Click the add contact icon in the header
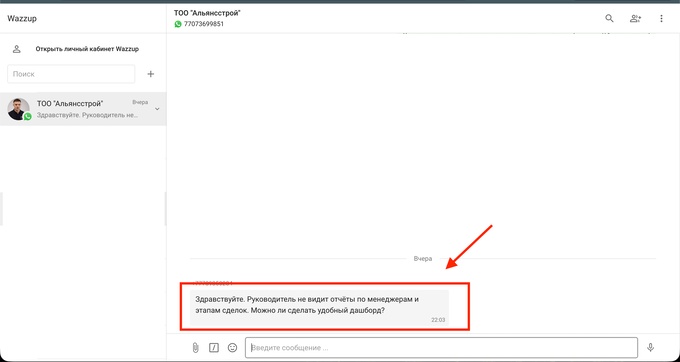 coord(635,18)
